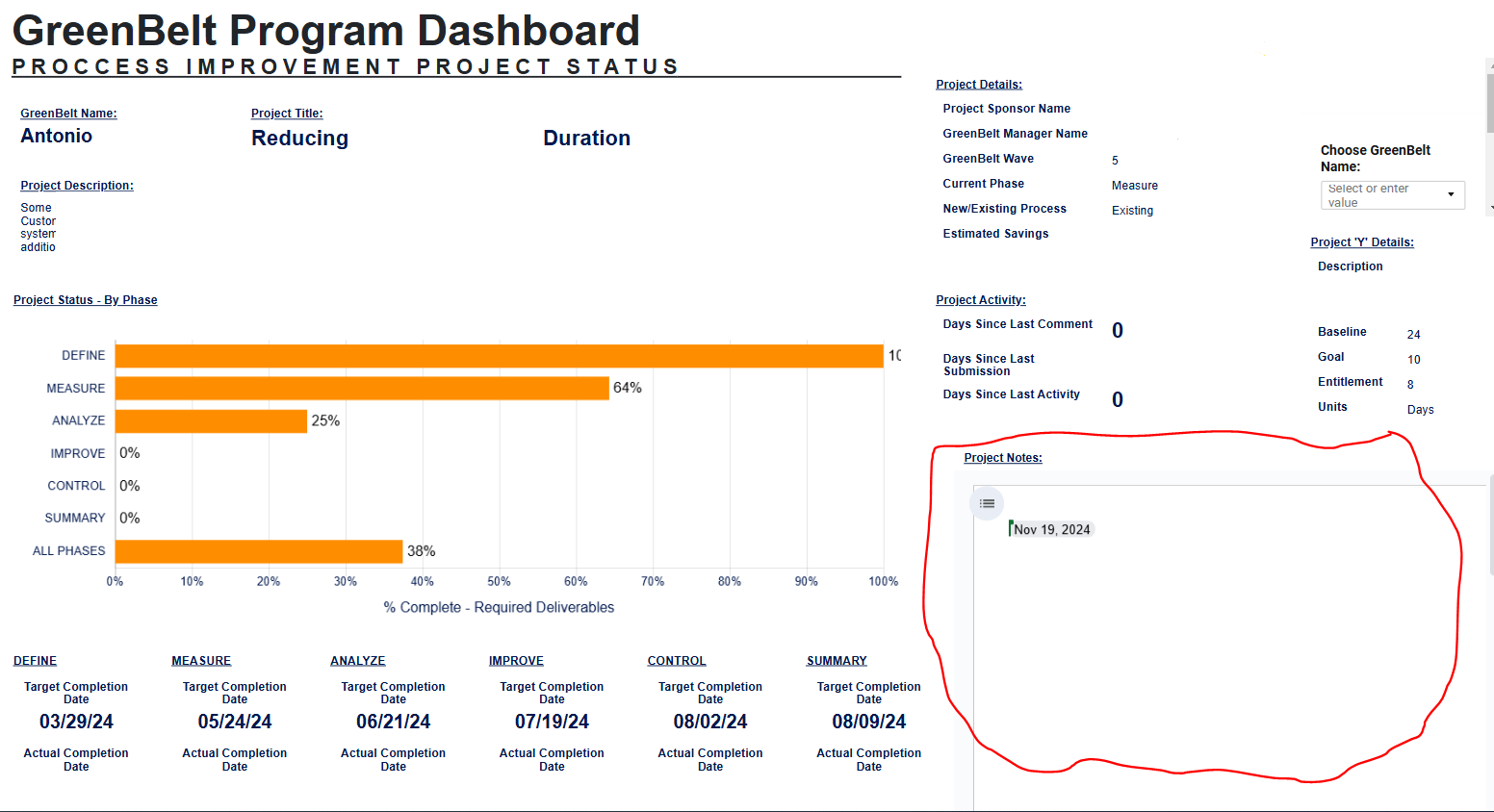The height and width of the screenshot is (812, 1494).
Task: Click the SUMMARY 0% label in chart
Action: pyautogui.click(x=129, y=519)
